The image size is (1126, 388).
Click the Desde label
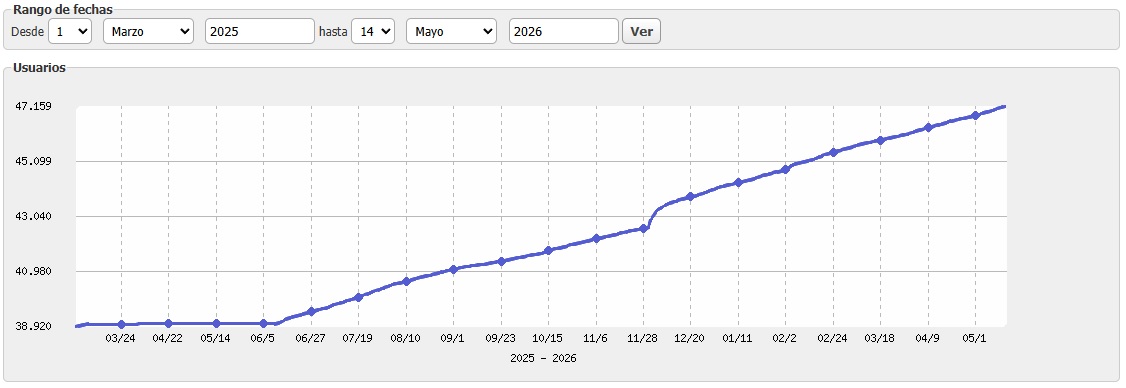coord(27,32)
